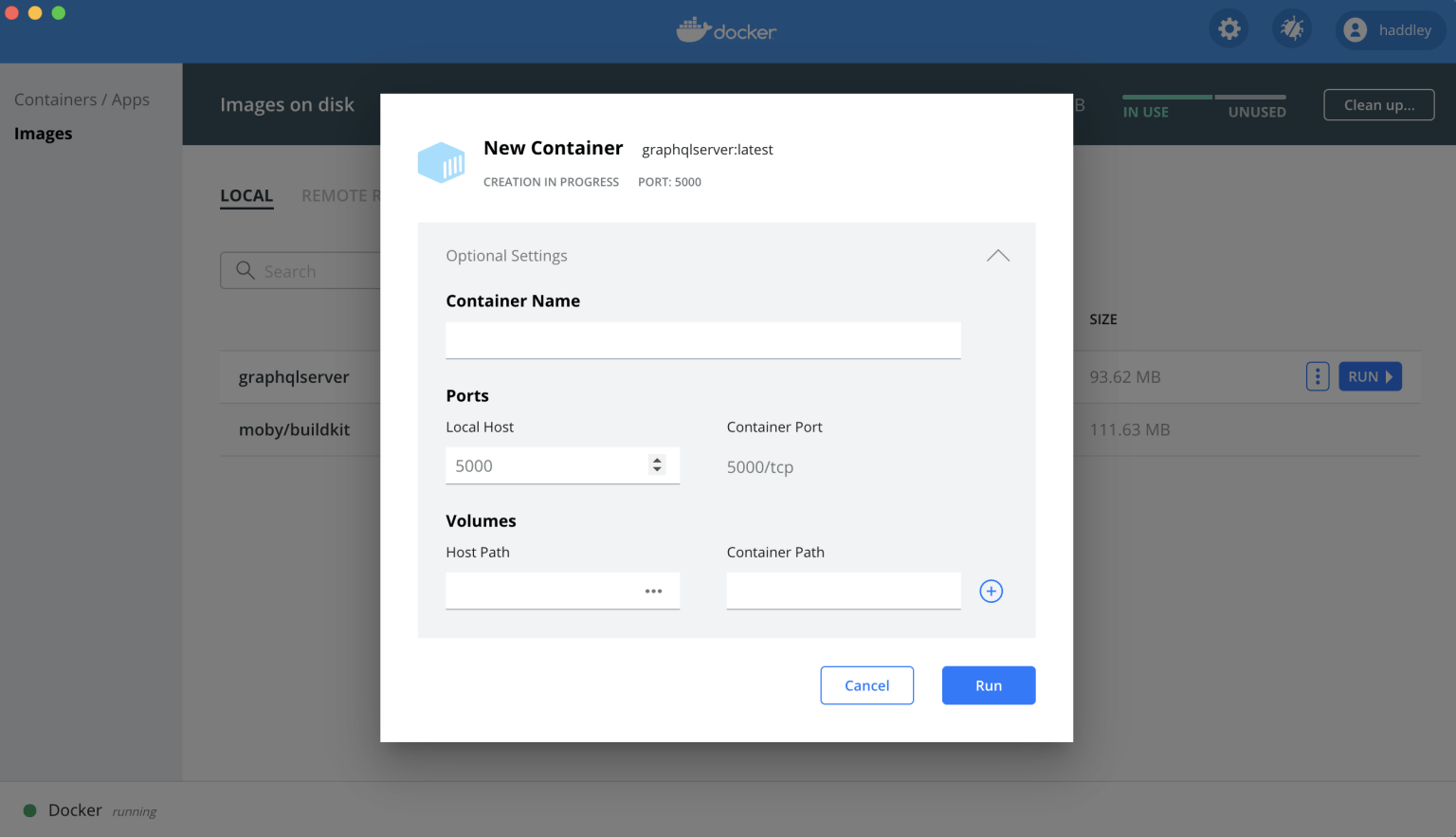Screen dimensions: 1456x837
Task: Focus the Container Name field
Action: click(702, 340)
